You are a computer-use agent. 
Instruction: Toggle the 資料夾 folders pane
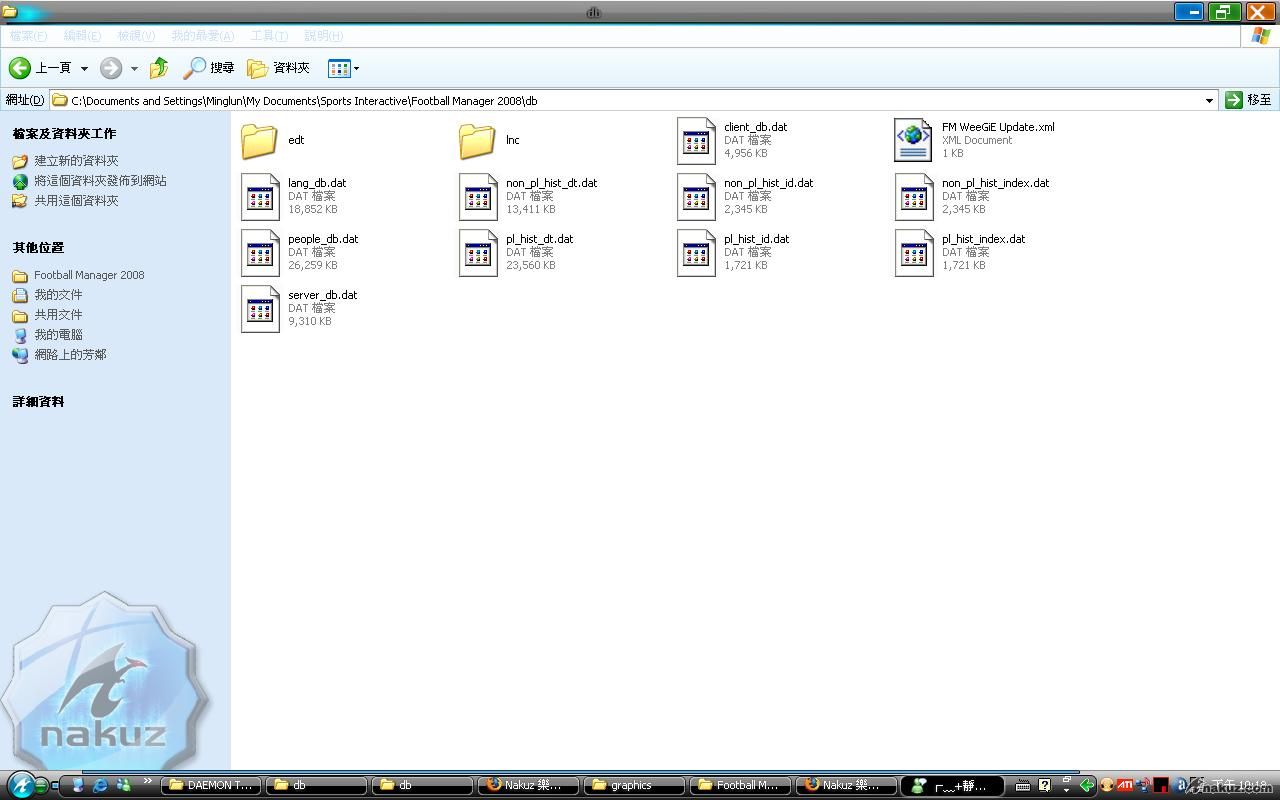279,68
